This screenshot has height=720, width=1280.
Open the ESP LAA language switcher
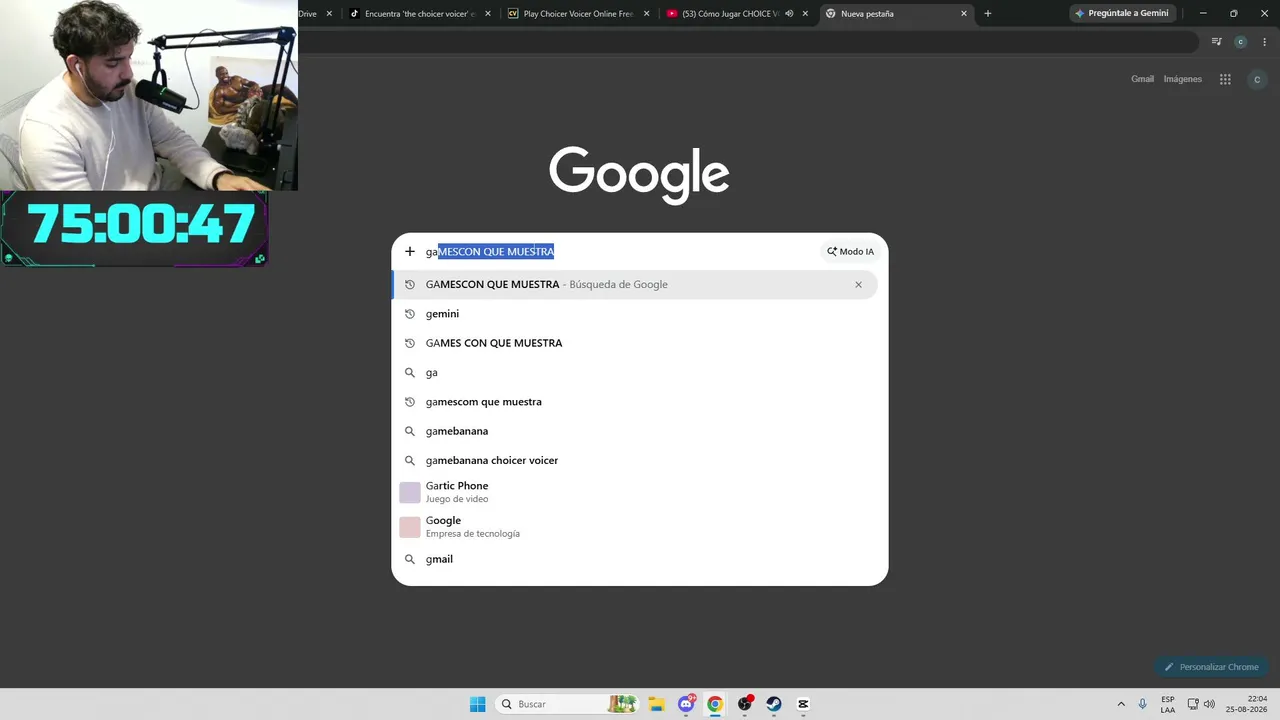(1168, 704)
